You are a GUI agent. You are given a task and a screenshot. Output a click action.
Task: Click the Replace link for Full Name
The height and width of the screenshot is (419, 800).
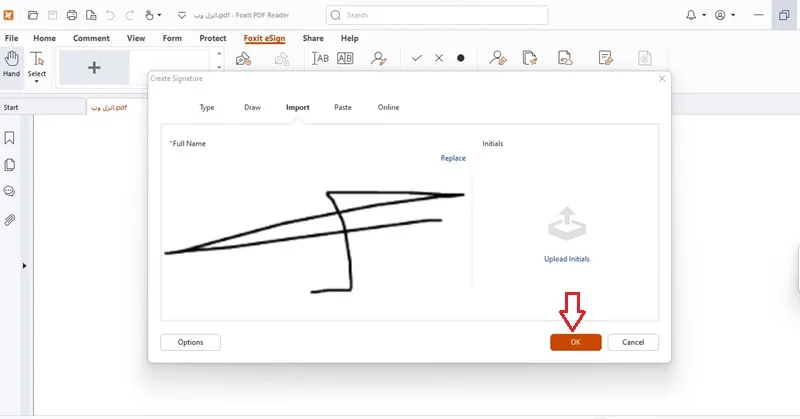(x=453, y=158)
